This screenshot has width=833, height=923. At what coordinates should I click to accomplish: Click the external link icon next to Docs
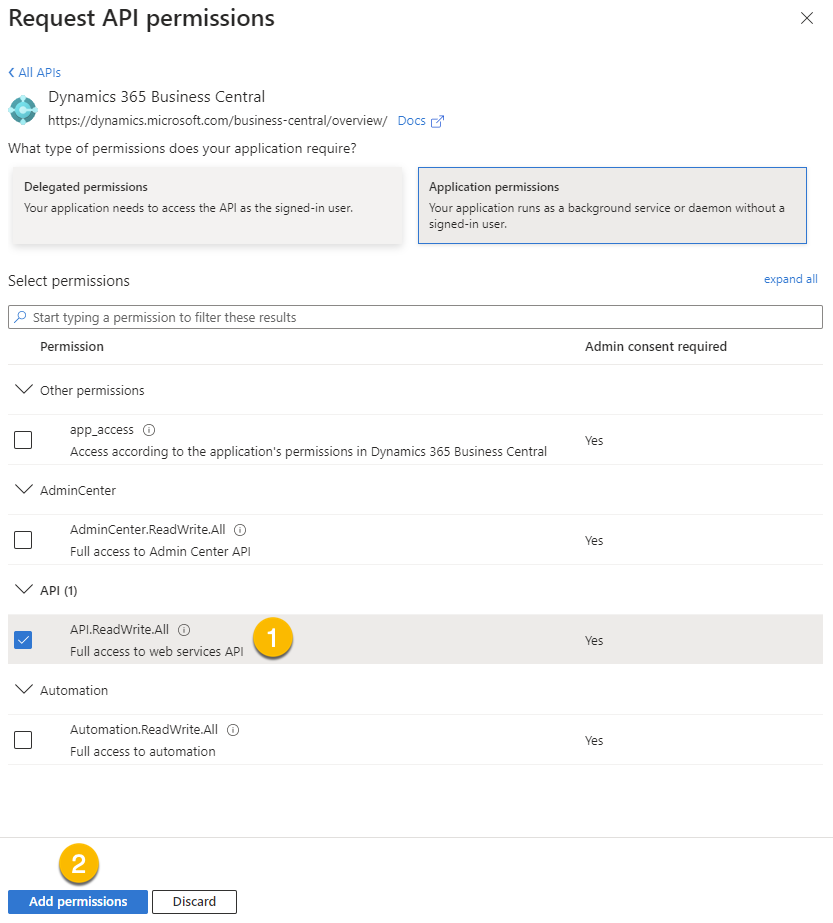click(x=437, y=121)
